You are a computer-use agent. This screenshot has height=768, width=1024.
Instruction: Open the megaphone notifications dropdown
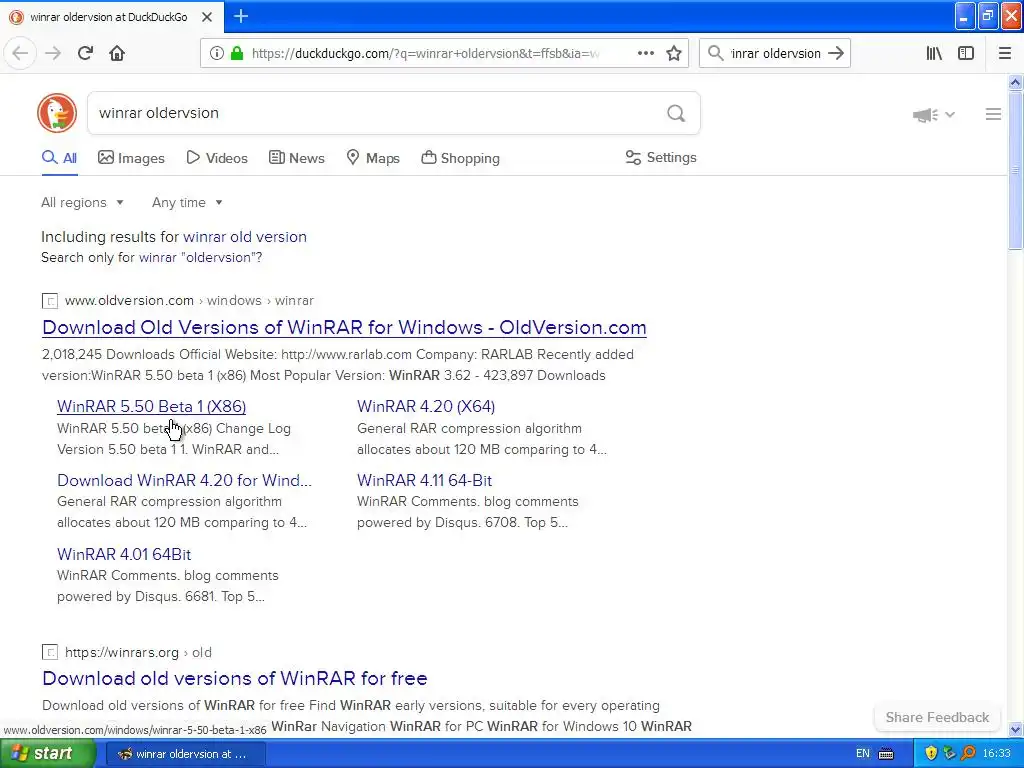pos(934,115)
